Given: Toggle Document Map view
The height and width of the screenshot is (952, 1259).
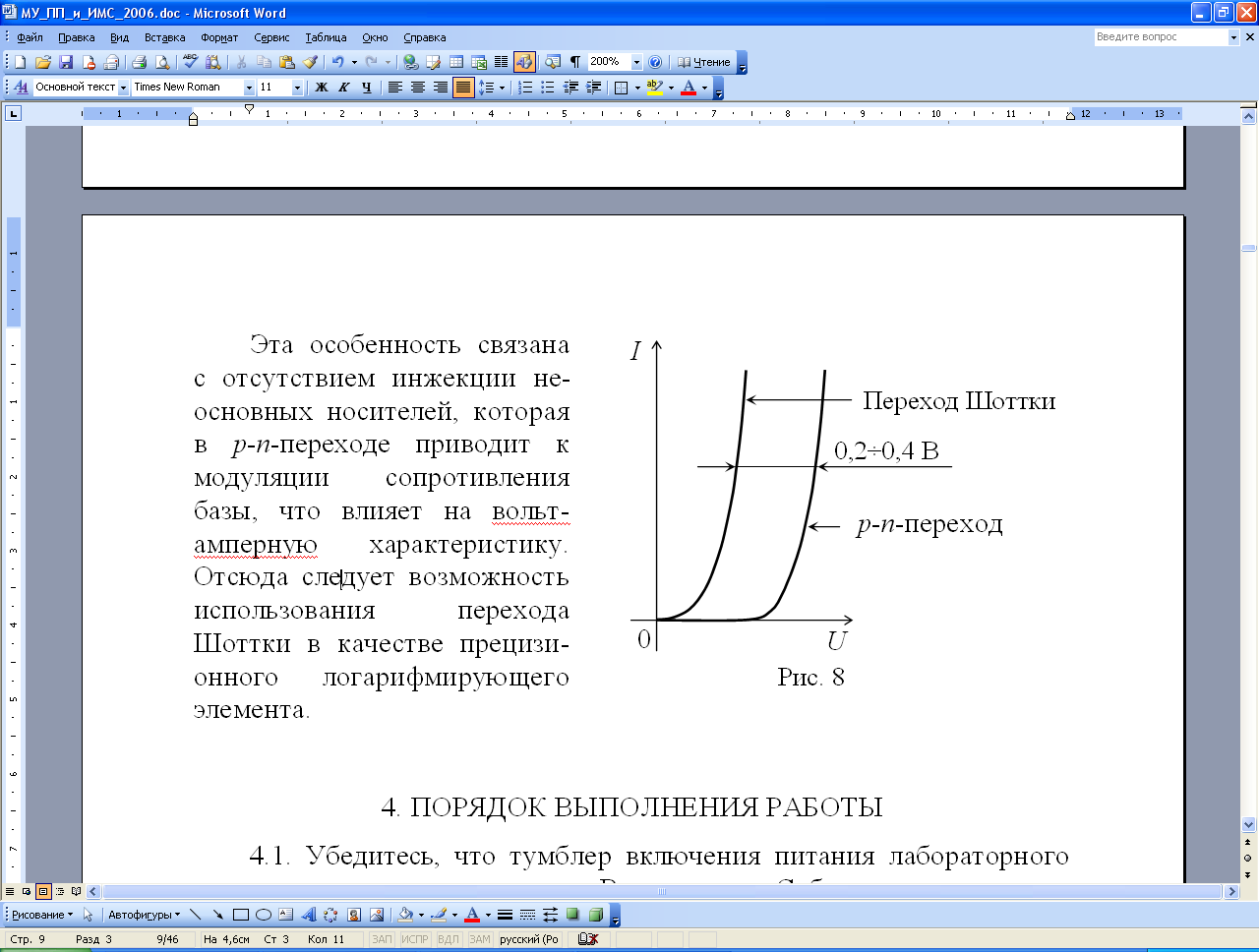Looking at the screenshot, I should 552,62.
